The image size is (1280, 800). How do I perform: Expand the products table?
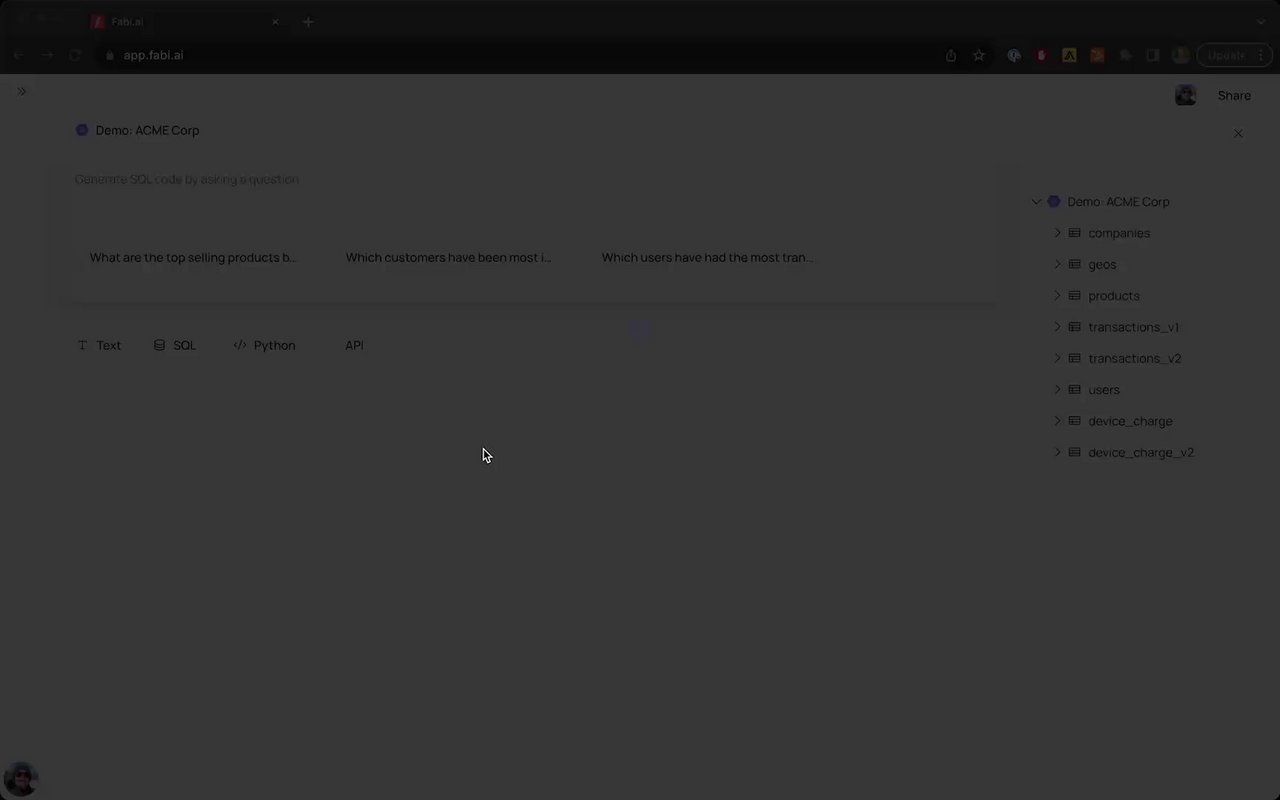(1057, 296)
